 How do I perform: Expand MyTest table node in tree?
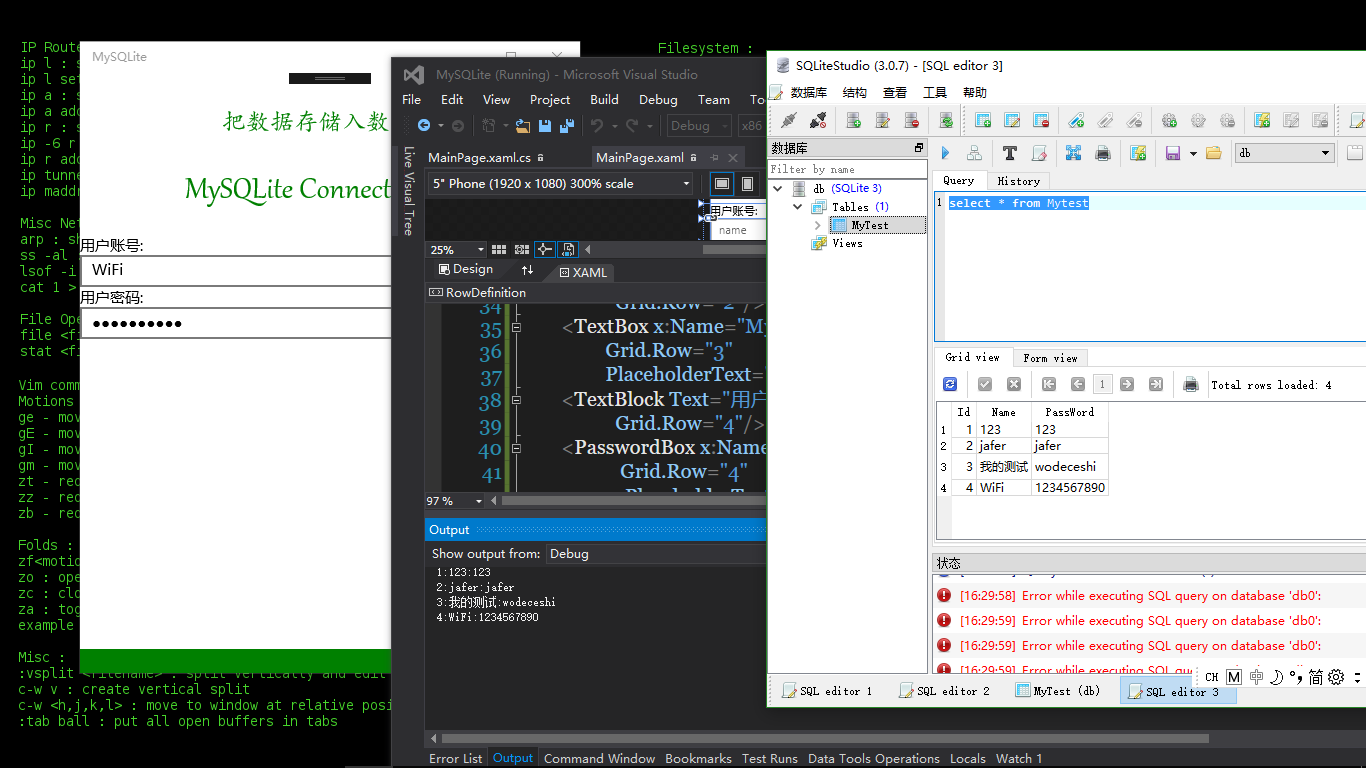coord(817,225)
